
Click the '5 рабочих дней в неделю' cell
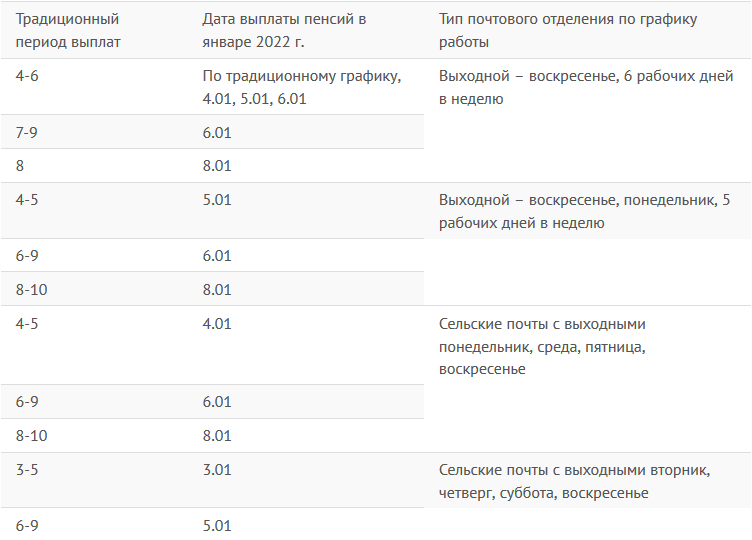tap(592, 210)
